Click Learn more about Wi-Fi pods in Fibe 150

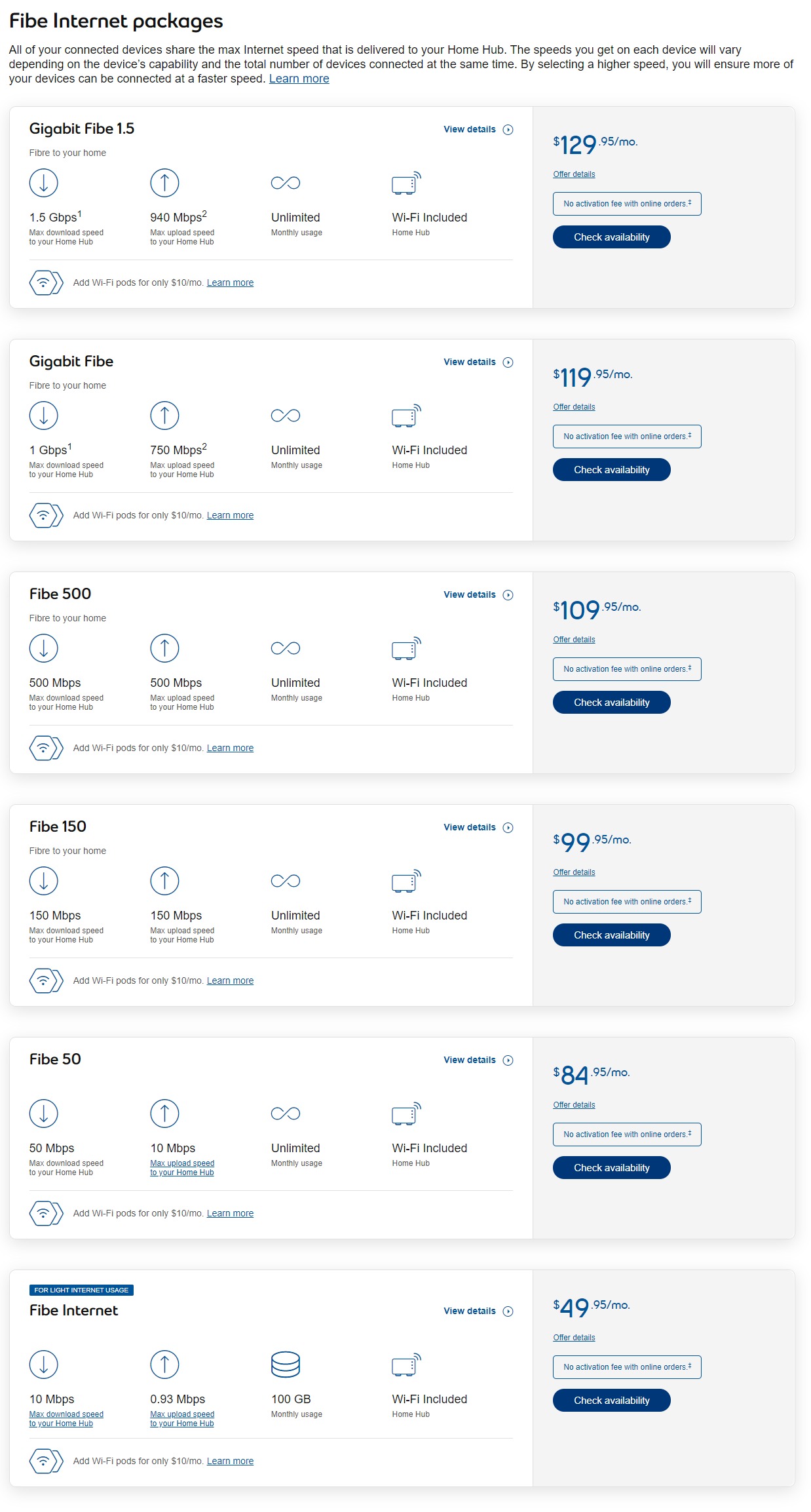coord(230,980)
